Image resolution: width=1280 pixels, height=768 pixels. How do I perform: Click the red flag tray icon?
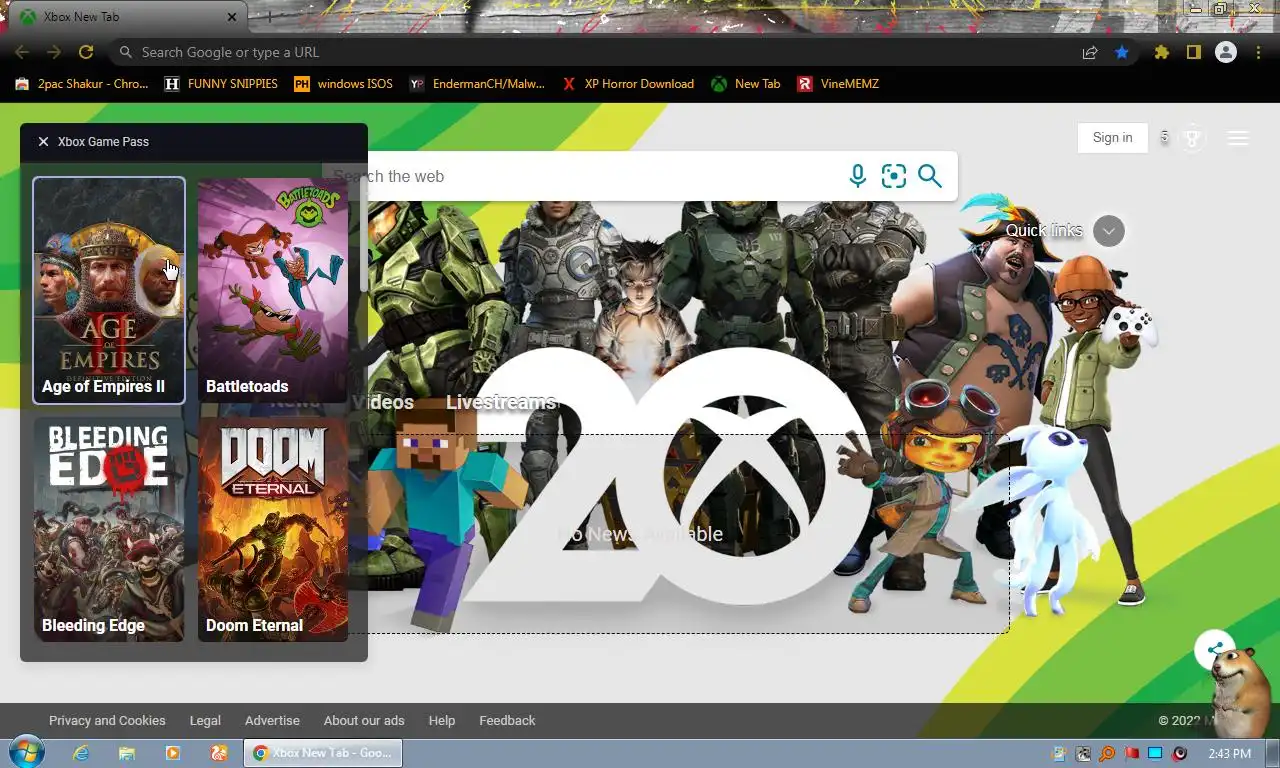coord(1132,754)
